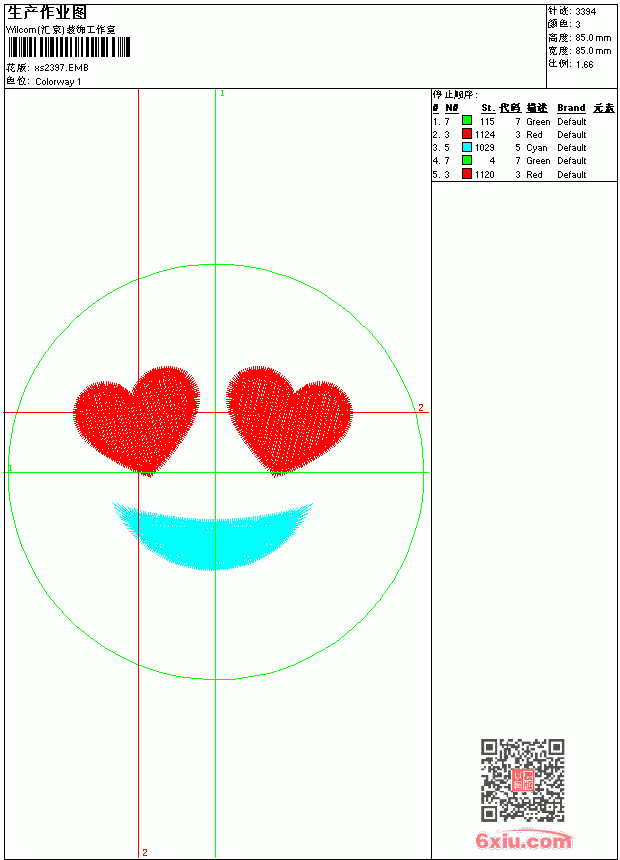The height and width of the screenshot is (860, 620).
Task: Select the Cyan stop row with 1029 stitches
Action: (524, 148)
